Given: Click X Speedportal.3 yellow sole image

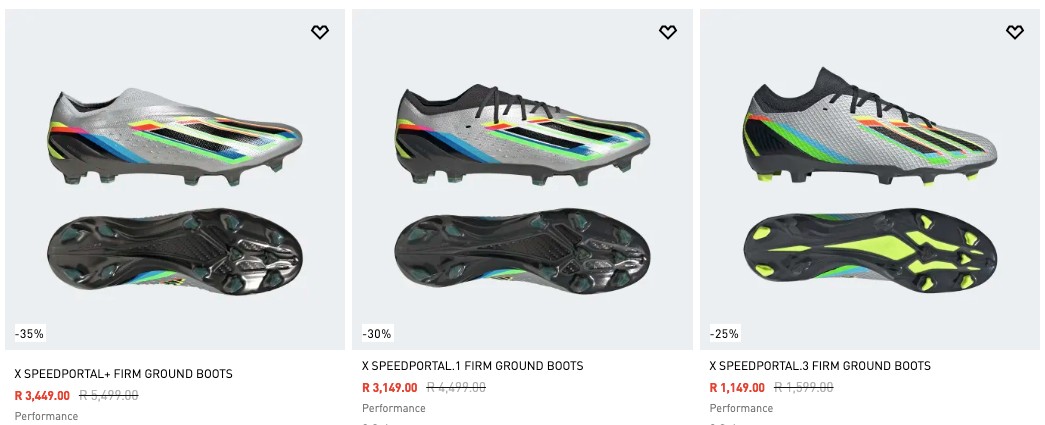Looking at the screenshot, I should tap(868, 248).
